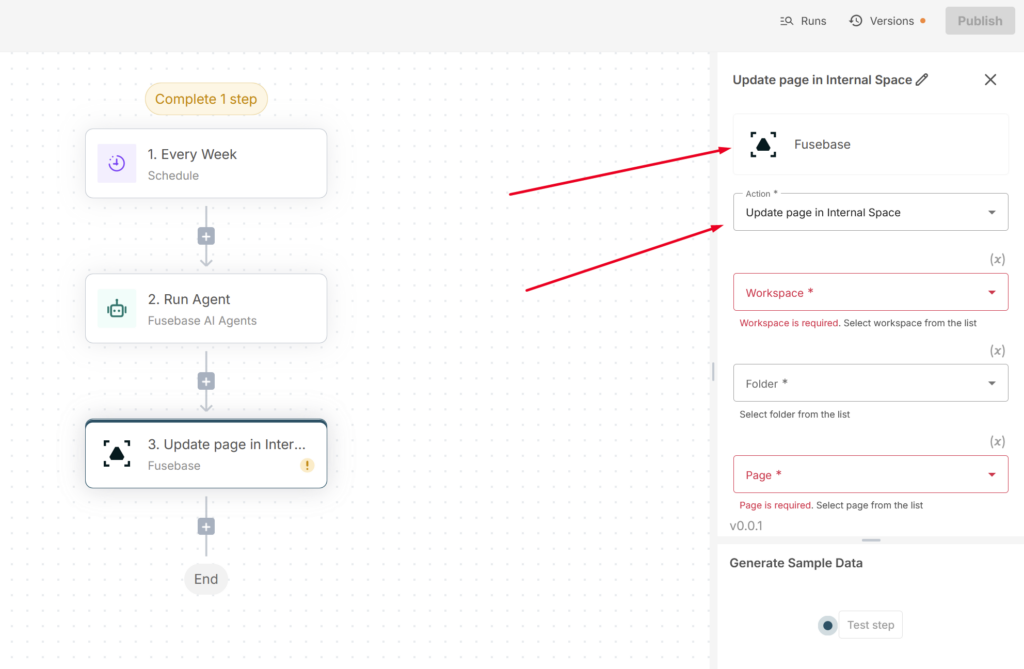Image resolution: width=1024 pixels, height=669 pixels.
Task: Click the warning icon on step 3
Action: click(x=307, y=465)
